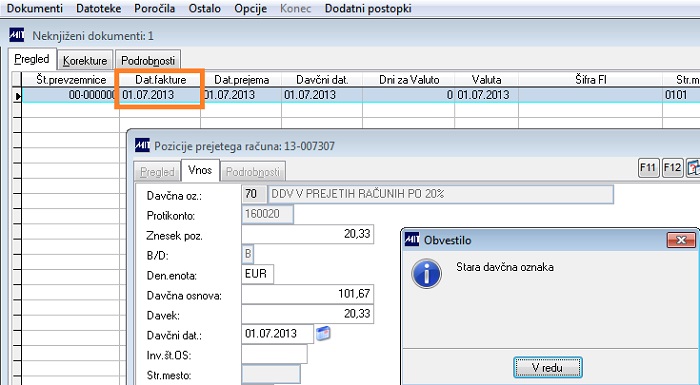The image size is (700, 385).
Task: Confirm the notice with V redu
Action: coord(547,368)
